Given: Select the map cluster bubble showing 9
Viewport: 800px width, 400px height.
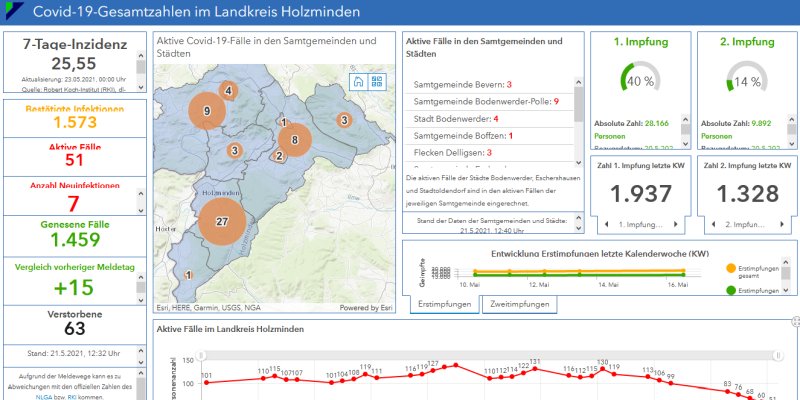Looking at the screenshot, I should (x=207, y=111).
